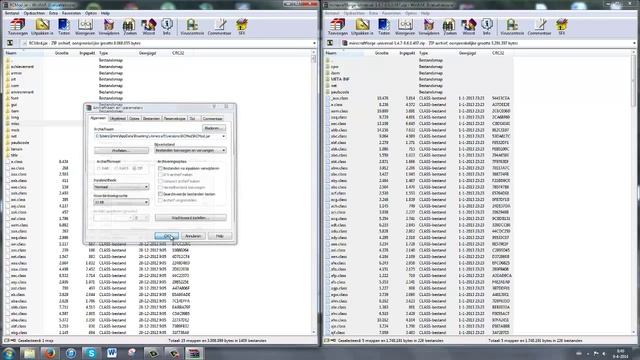Open the Archiefnaam path dropdown in dialog
Screen dimensions: 640x360
point(224,136)
